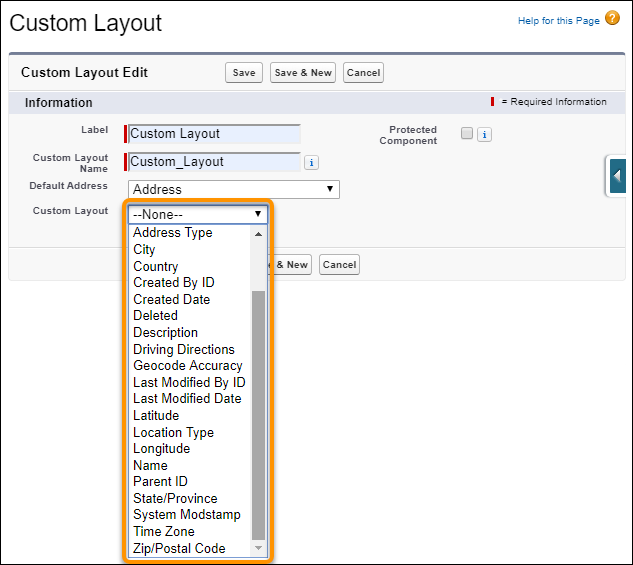Click the Custom Layout Name info icon
The width and height of the screenshot is (633, 565).
click(311, 163)
